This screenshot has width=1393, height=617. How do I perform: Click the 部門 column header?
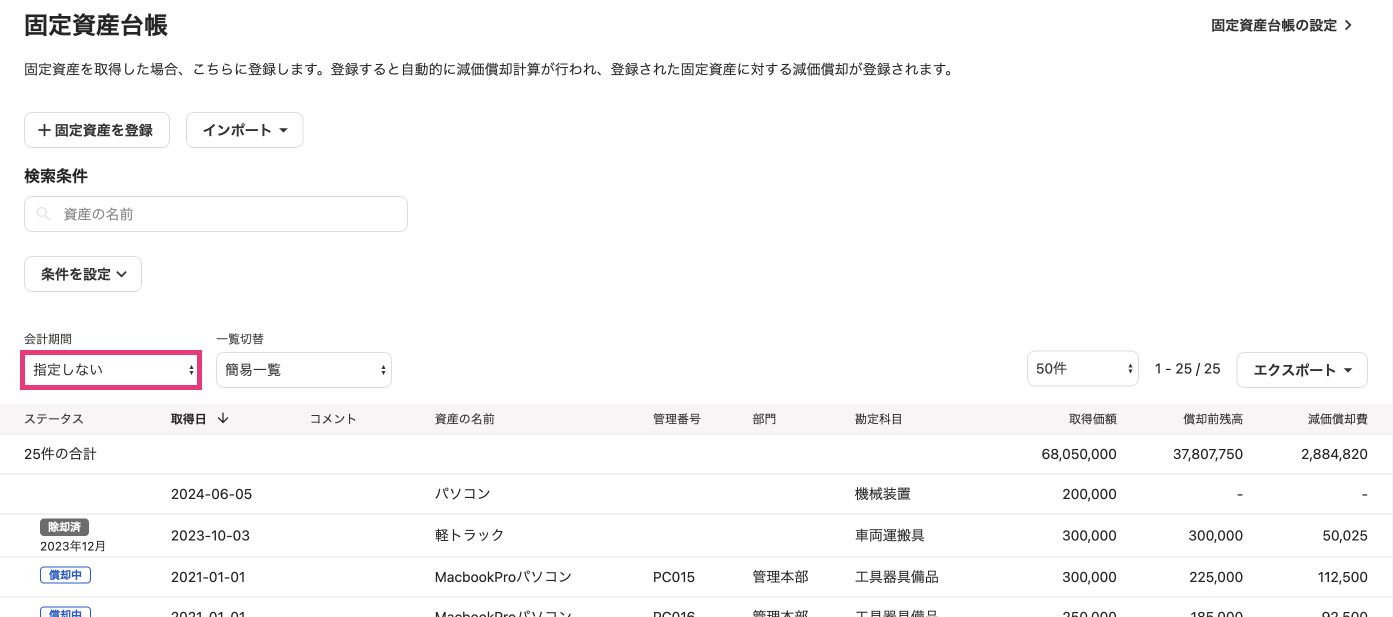point(765,419)
